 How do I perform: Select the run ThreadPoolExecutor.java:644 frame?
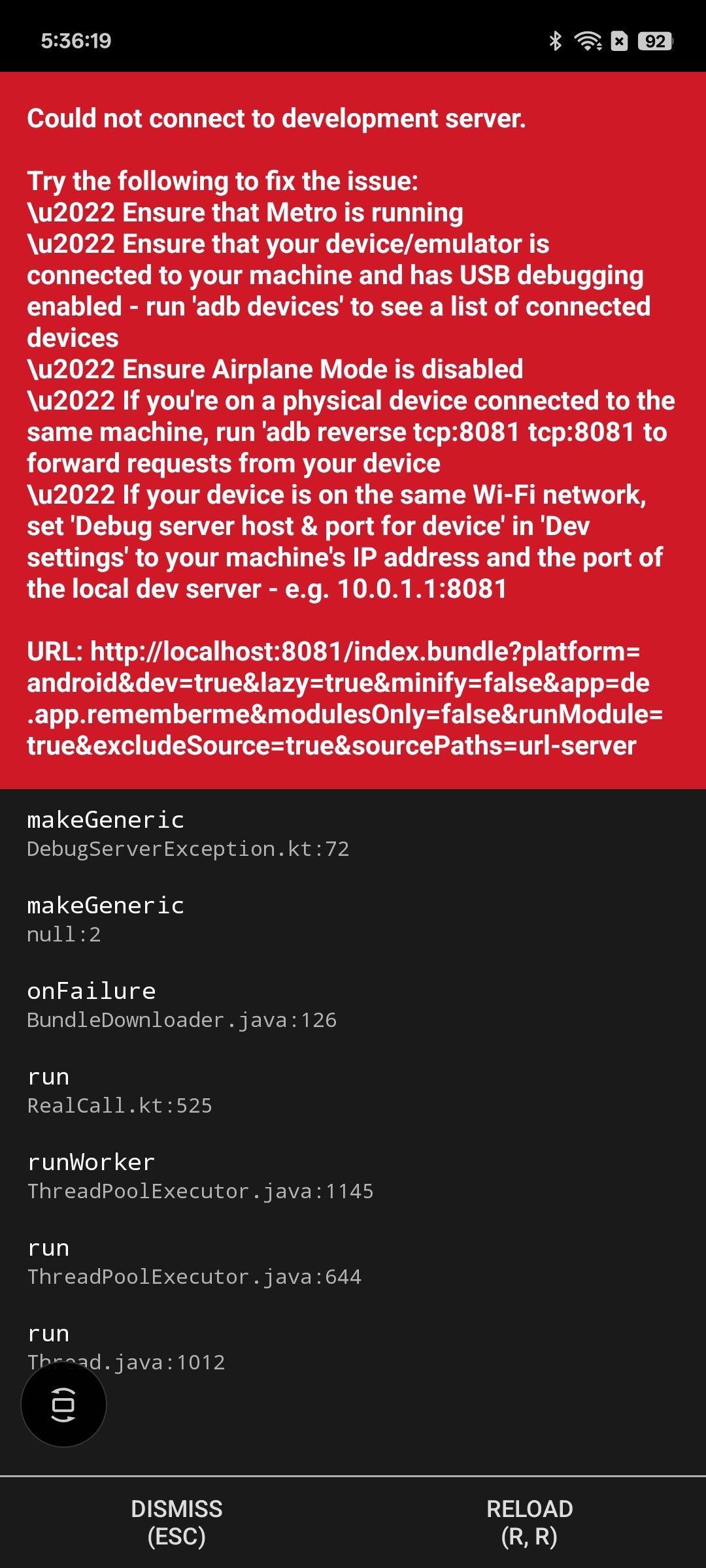(x=353, y=1261)
